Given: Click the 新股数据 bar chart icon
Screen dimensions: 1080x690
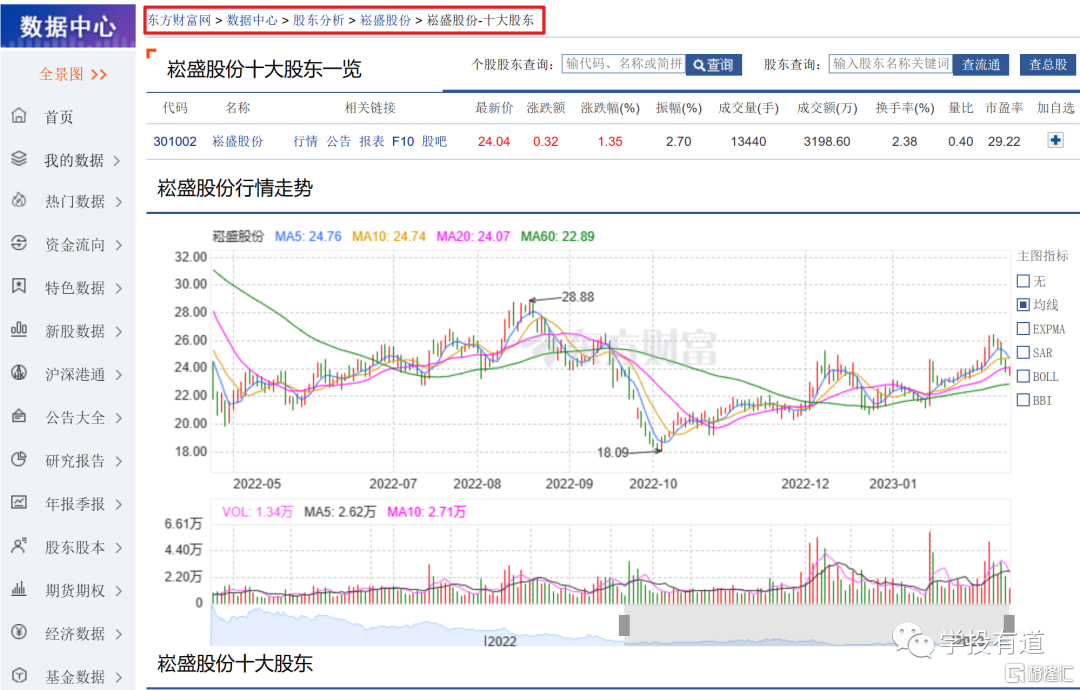Looking at the screenshot, I should 19,329.
